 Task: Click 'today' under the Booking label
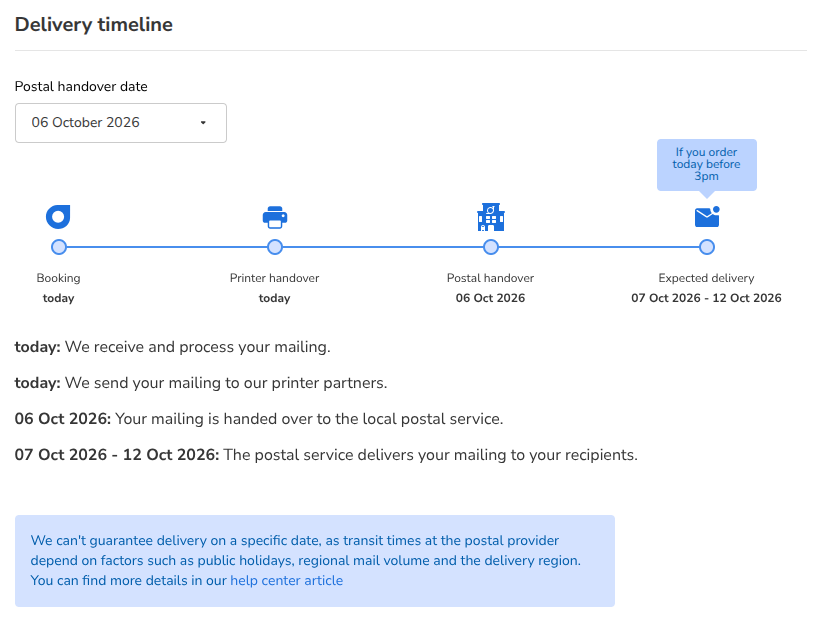59,298
